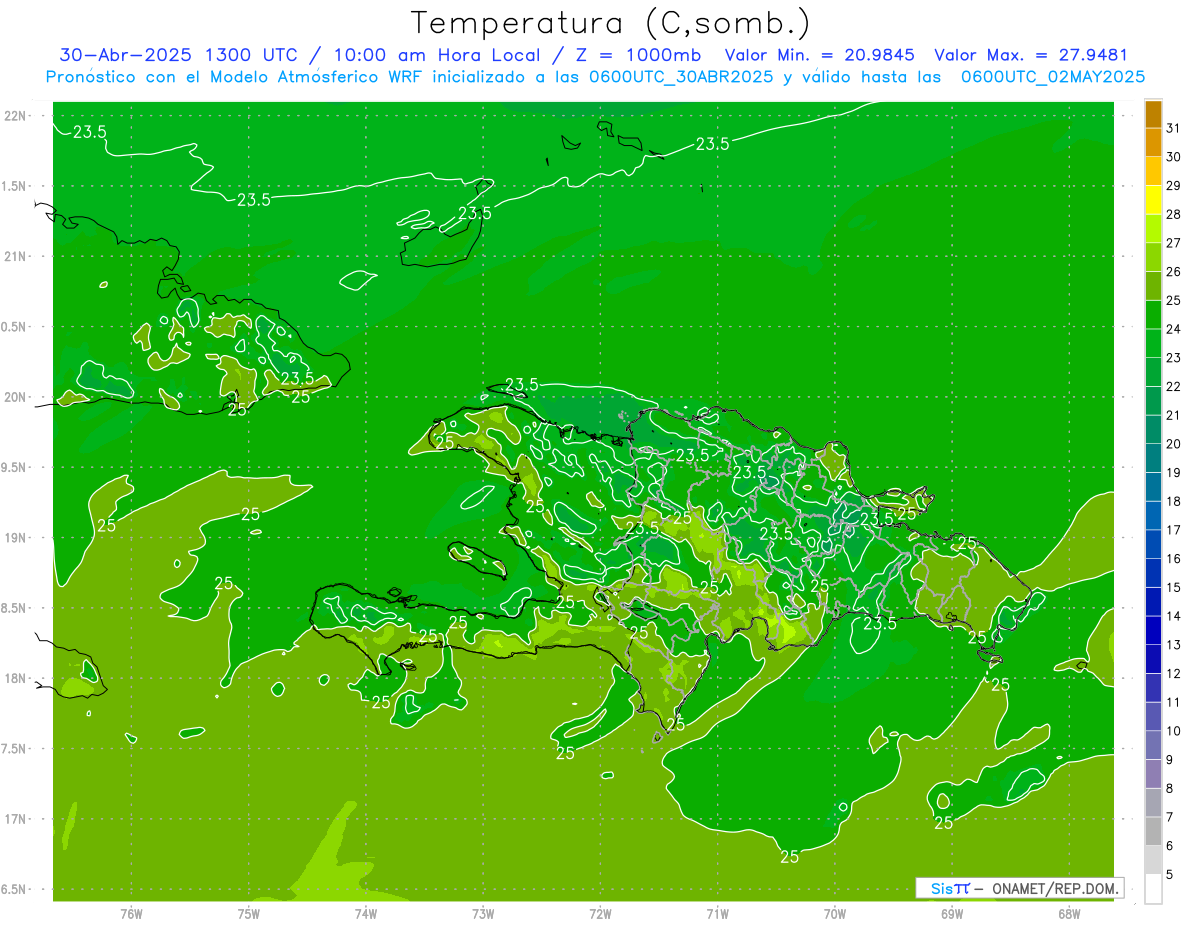The width and height of the screenshot is (1200, 927).
Task: Click the number 22 on the color scale
Action: (1174, 386)
